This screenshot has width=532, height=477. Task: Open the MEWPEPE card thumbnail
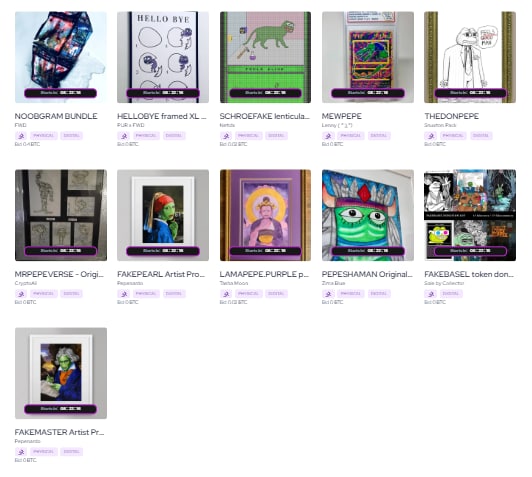[368, 57]
